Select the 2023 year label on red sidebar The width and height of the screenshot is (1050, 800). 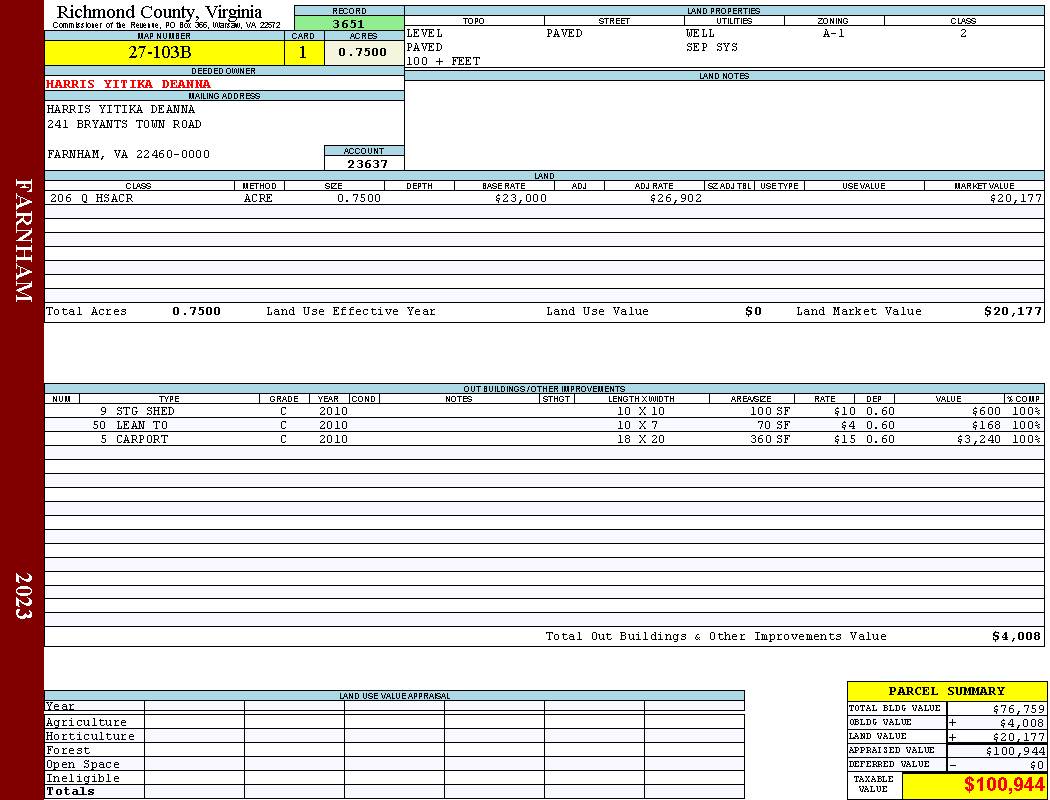click(23, 596)
